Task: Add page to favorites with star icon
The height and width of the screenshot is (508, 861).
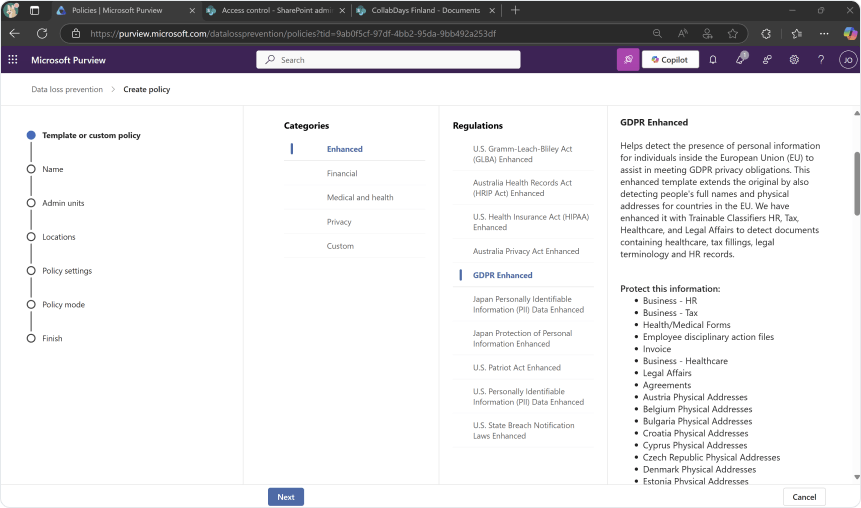Action: pos(733,34)
